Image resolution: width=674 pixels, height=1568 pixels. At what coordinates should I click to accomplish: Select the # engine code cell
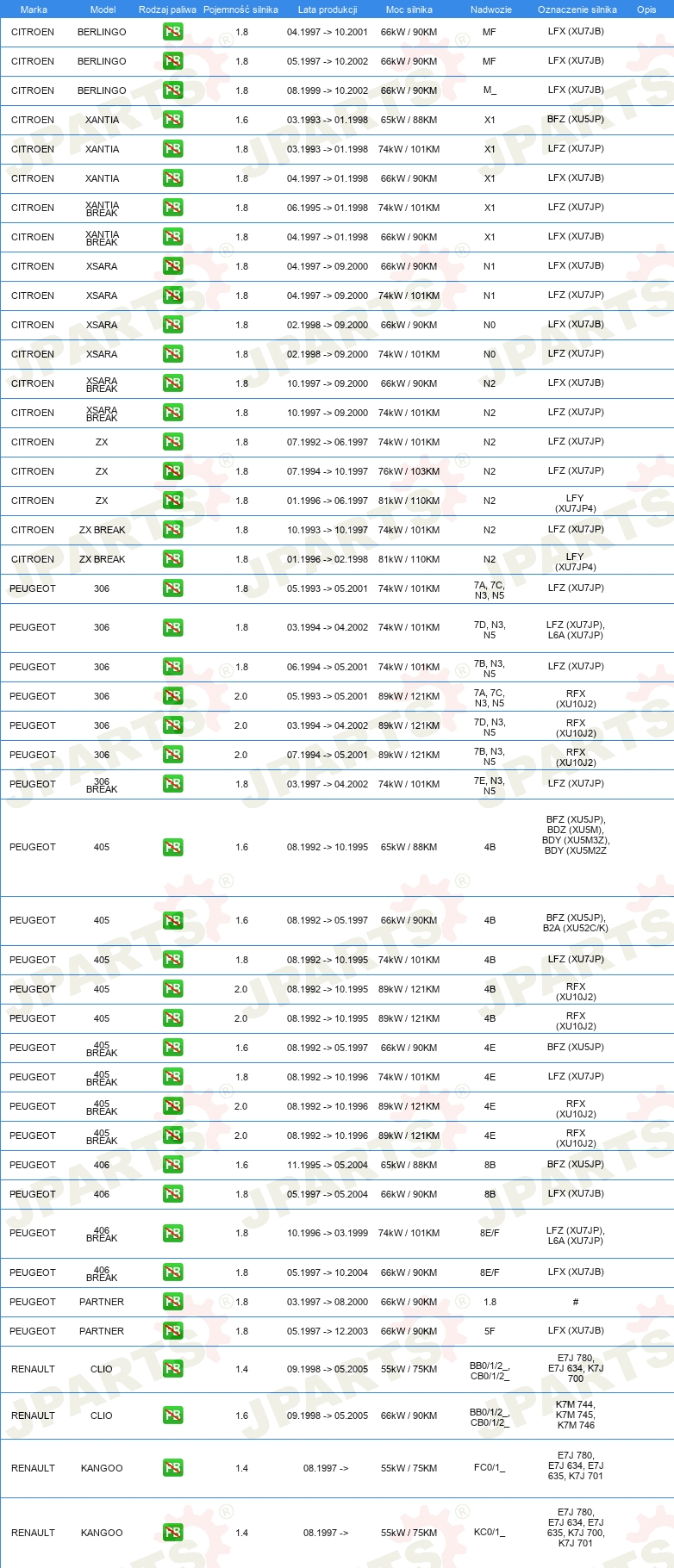(576, 1302)
